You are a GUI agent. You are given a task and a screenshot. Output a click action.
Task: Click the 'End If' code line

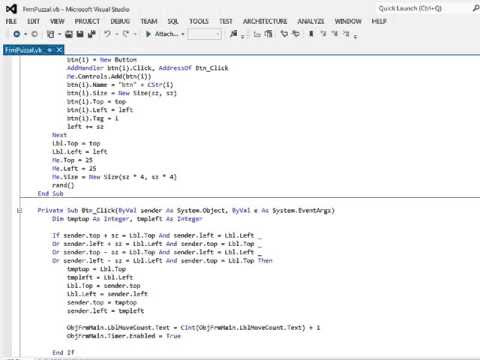[x=63, y=352]
